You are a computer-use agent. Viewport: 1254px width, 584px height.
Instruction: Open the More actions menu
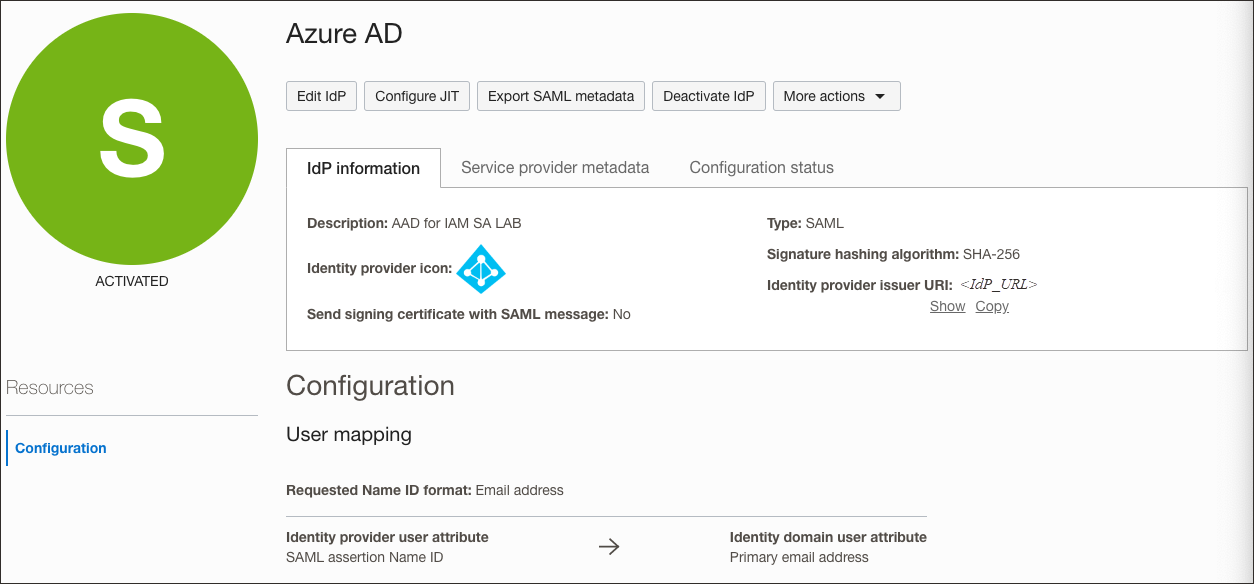point(836,96)
